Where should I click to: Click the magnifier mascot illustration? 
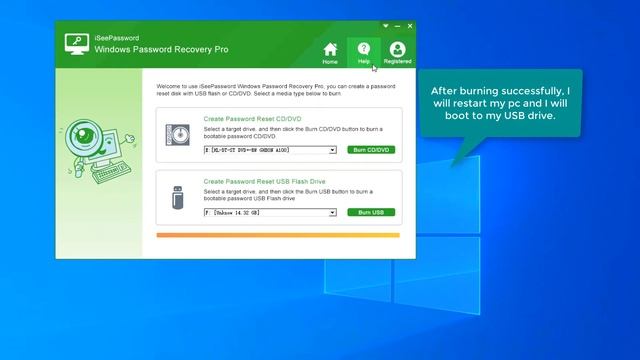point(99,151)
